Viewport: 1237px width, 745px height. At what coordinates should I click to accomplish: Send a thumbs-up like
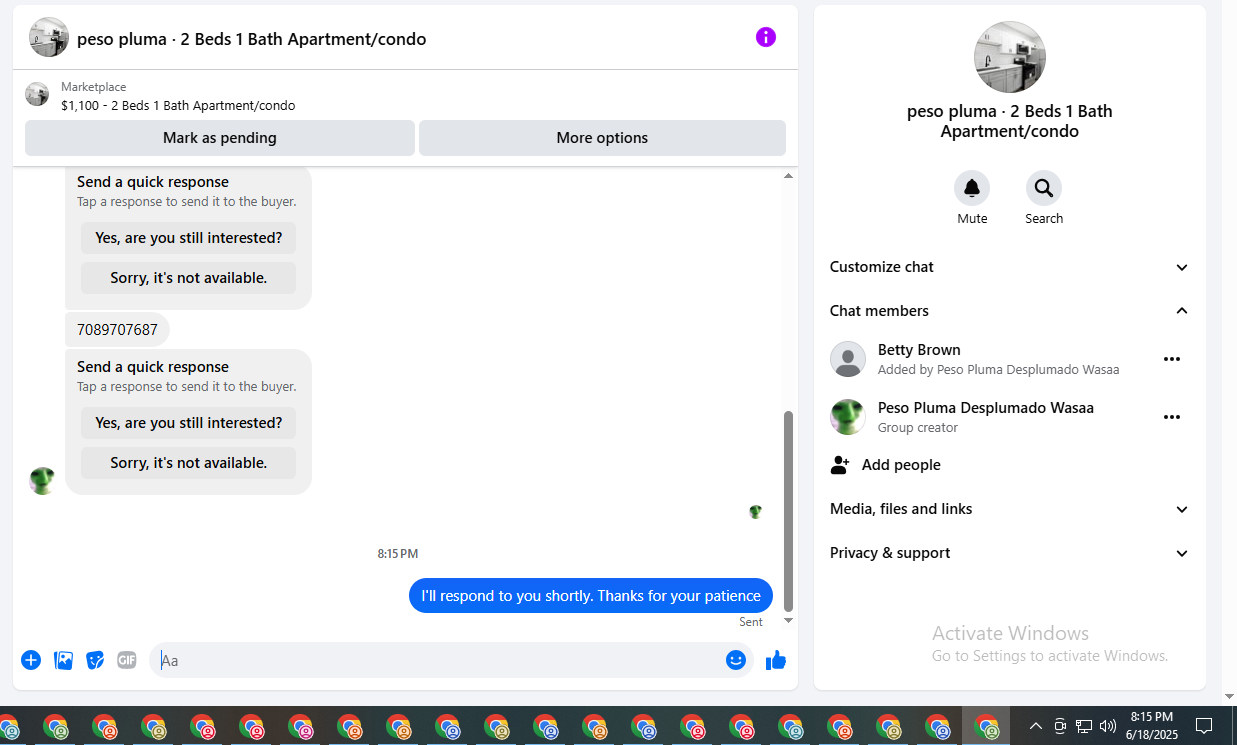tap(776, 660)
